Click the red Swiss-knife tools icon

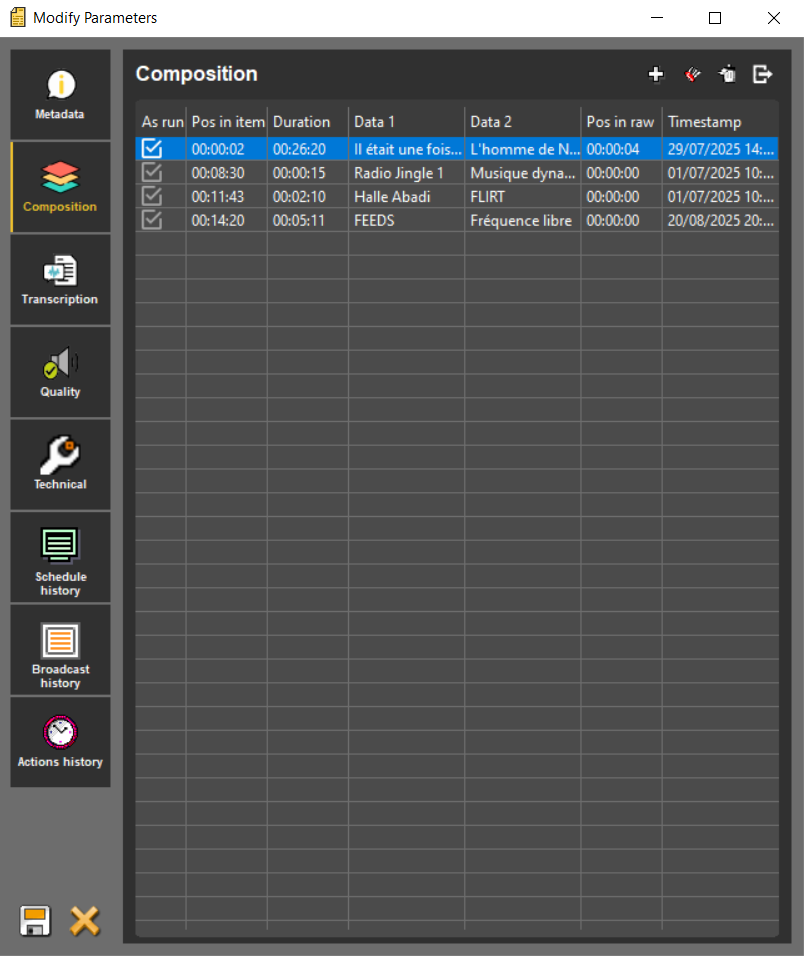pyautogui.click(x=692, y=74)
